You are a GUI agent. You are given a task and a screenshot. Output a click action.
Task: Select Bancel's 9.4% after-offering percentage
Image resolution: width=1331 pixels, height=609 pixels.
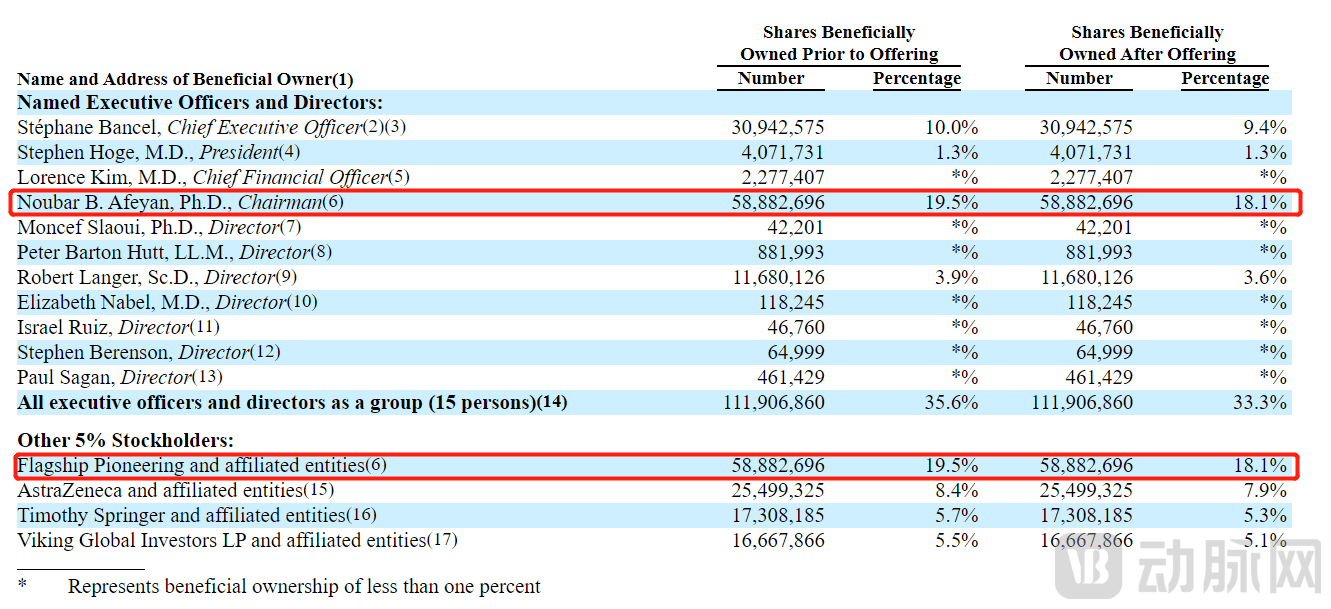[1265, 127]
